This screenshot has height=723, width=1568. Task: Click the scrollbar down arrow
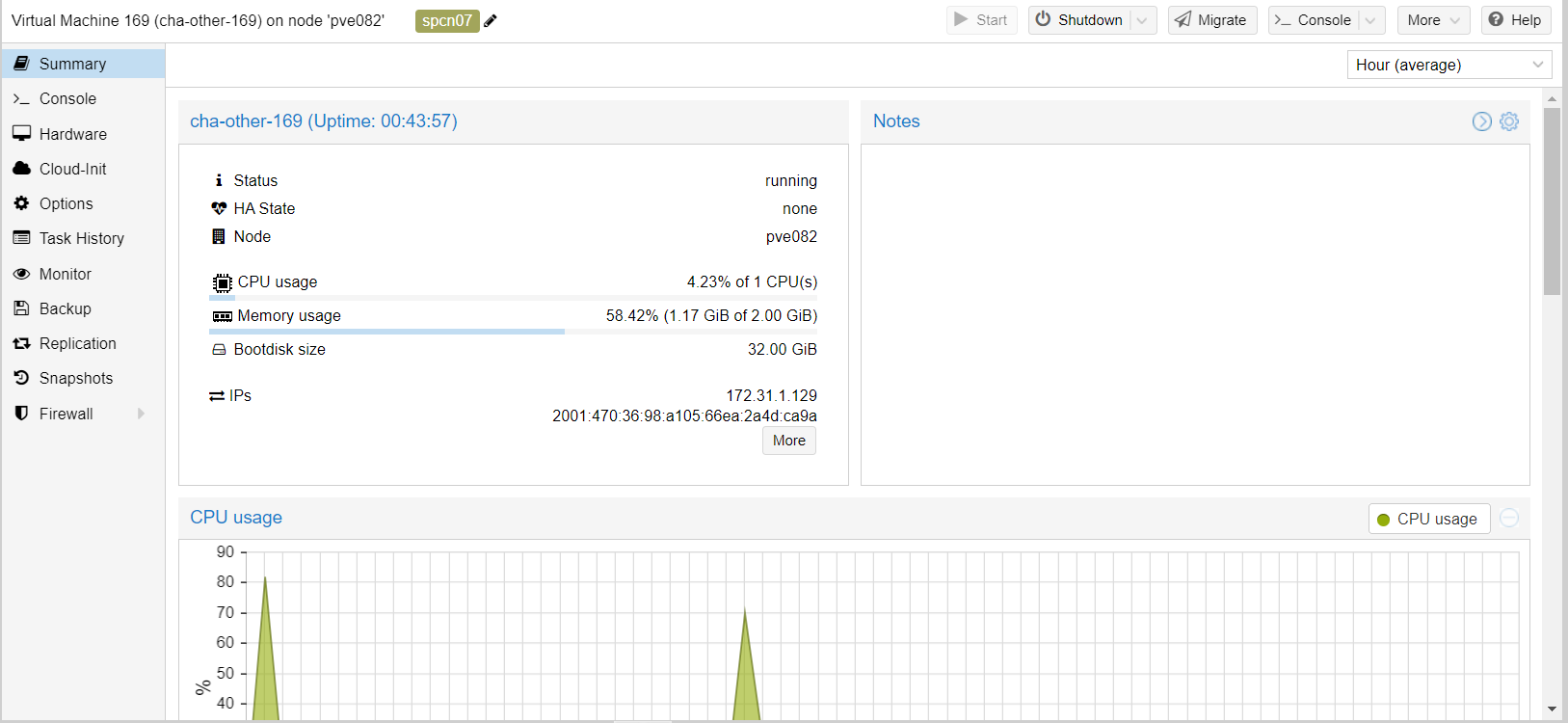coord(1552,710)
